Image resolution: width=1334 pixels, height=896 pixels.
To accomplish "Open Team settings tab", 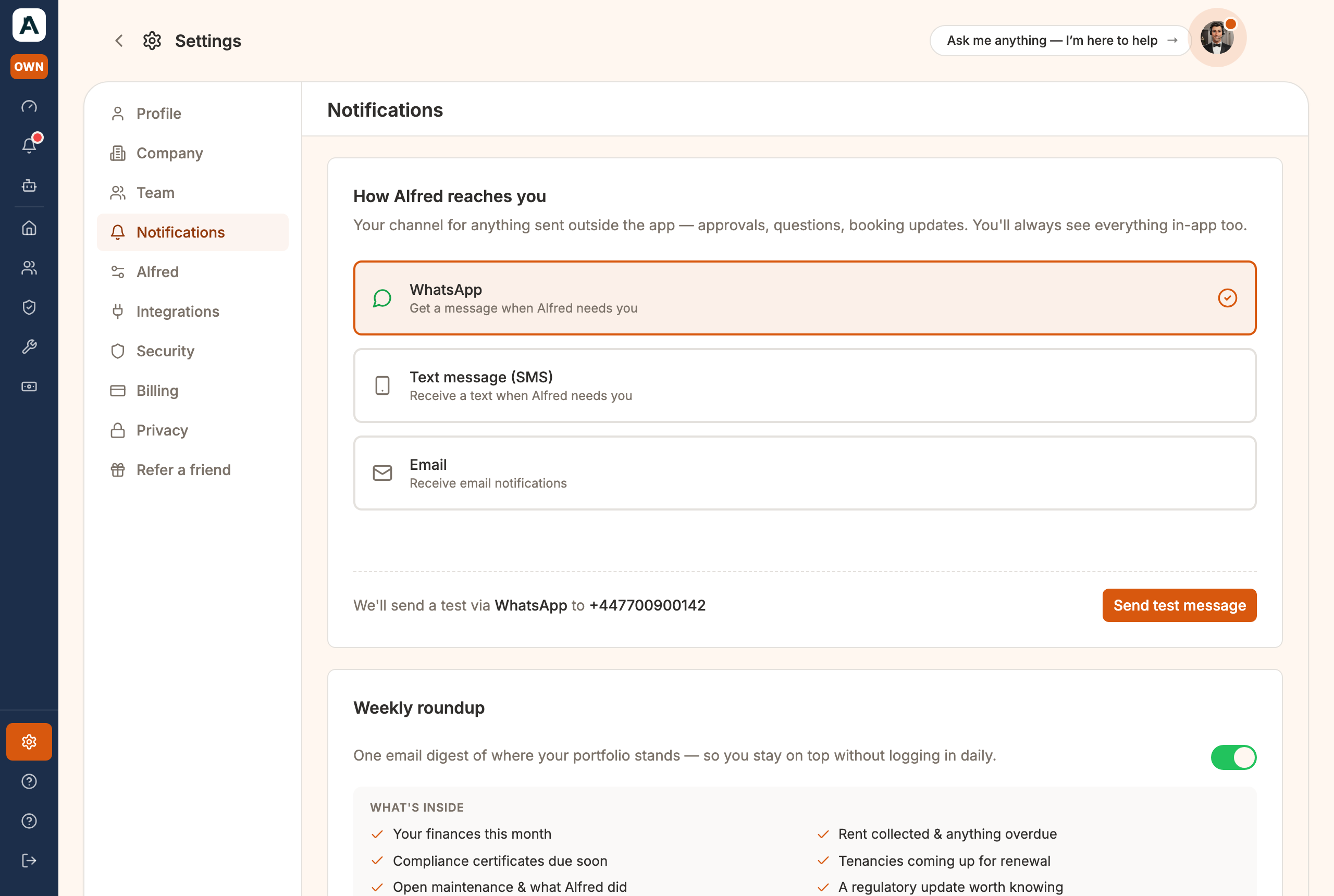I will tap(193, 193).
